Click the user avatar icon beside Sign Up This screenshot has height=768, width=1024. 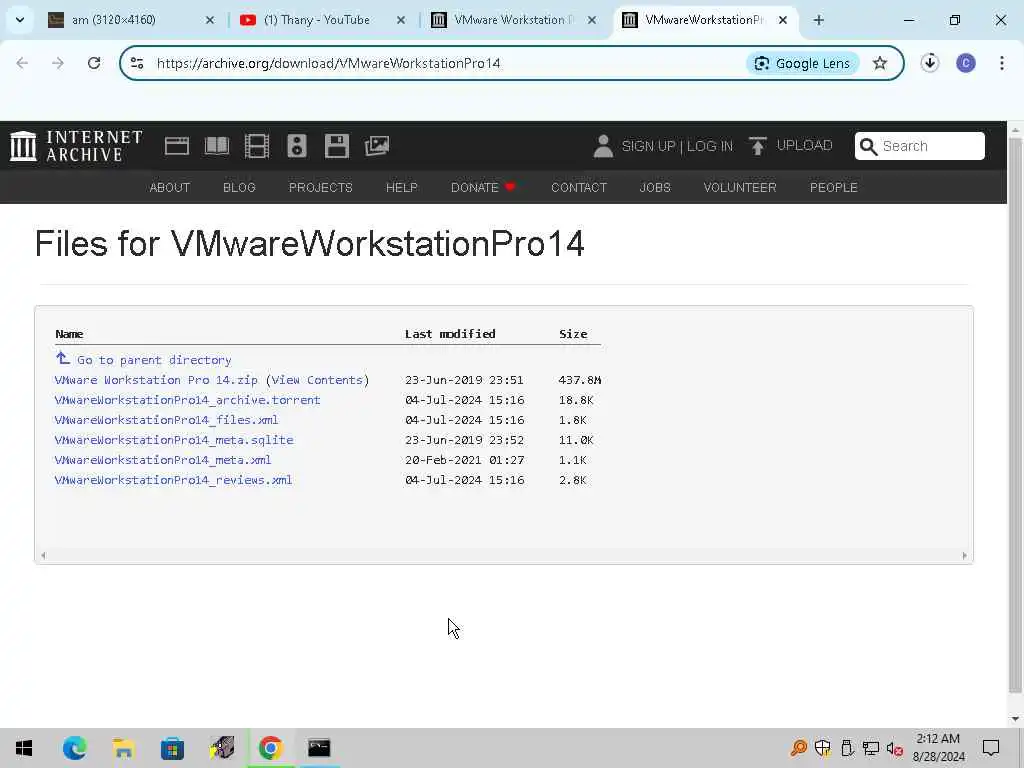coord(603,146)
